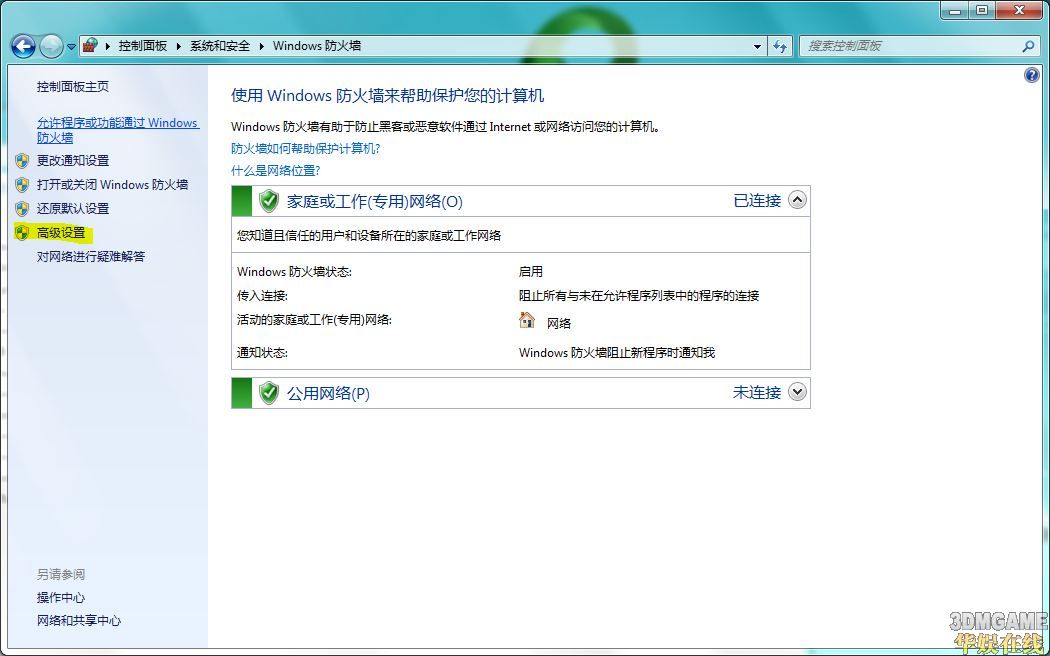Image resolution: width=1050 pixels, height=656 pixels.
Task: Open 更改通知设置 link
Action: coord(72,161)
